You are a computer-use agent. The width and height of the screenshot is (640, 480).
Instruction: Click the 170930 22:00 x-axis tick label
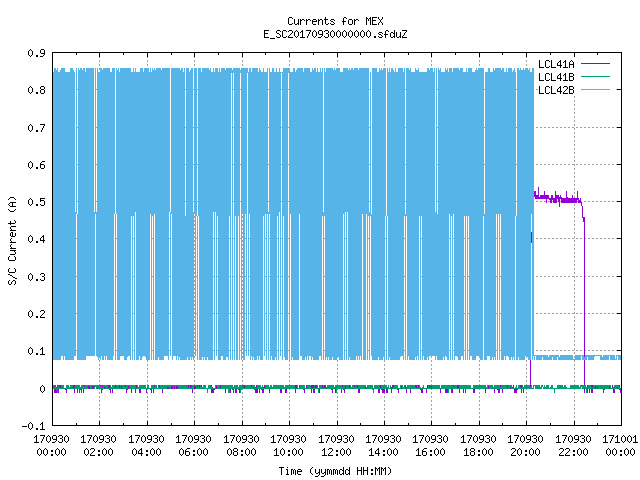tap(573, 446)
